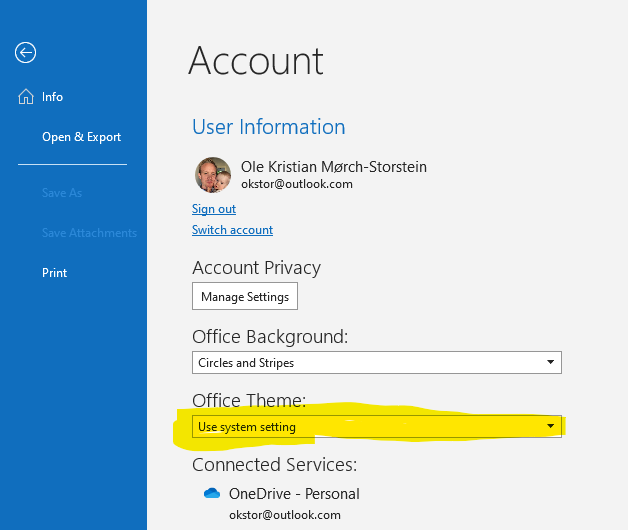
Task: Select Save As in the sidebar
Action: (62, 193)
